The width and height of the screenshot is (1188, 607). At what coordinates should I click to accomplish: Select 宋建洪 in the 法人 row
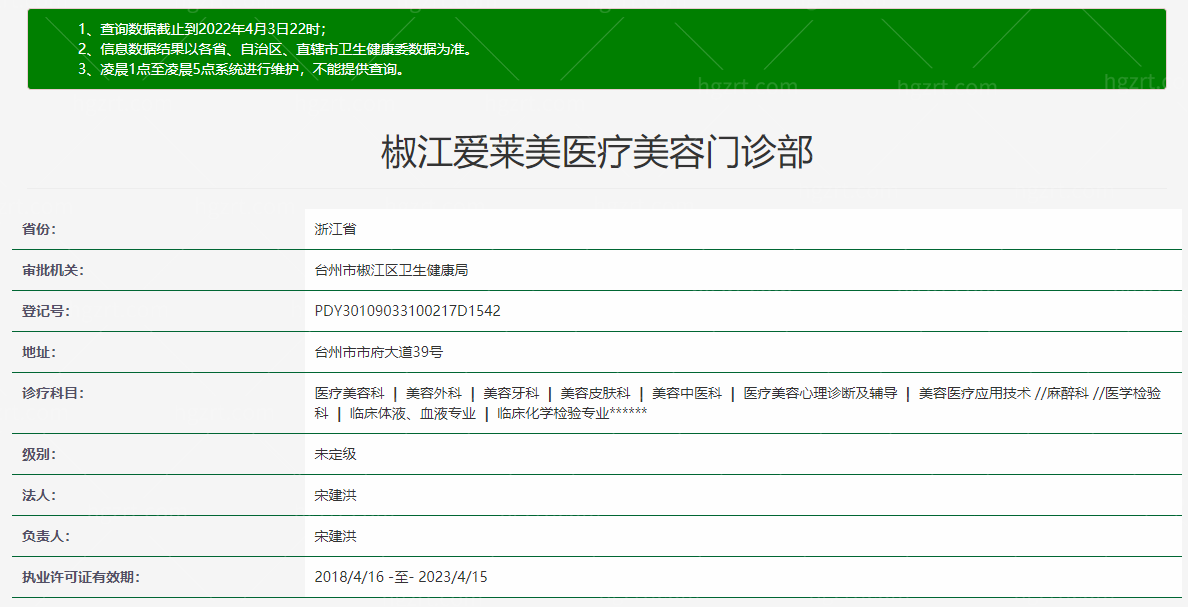pos(336,495)
